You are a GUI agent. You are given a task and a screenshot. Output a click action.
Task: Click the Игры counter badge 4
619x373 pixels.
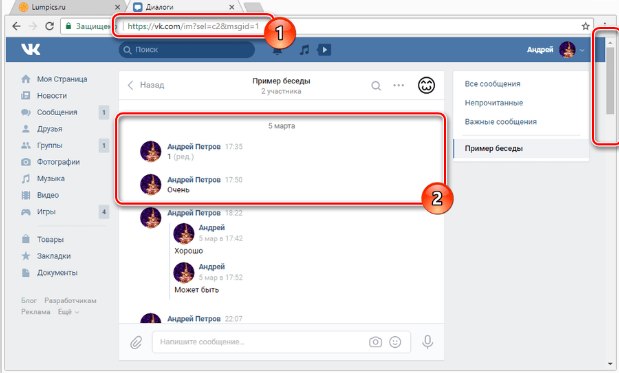(104, 212)
